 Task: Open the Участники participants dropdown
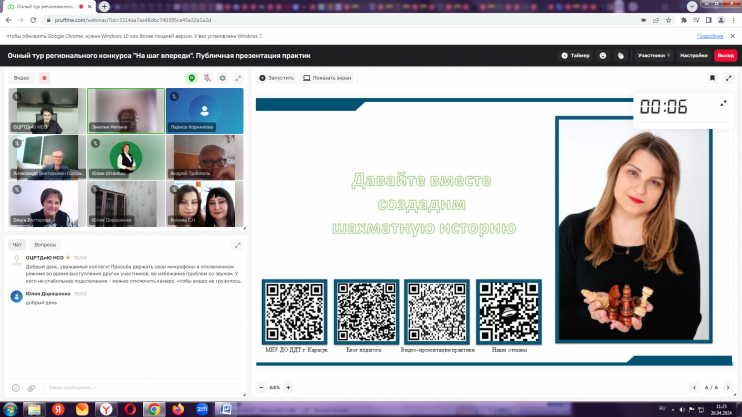point(654,55)
